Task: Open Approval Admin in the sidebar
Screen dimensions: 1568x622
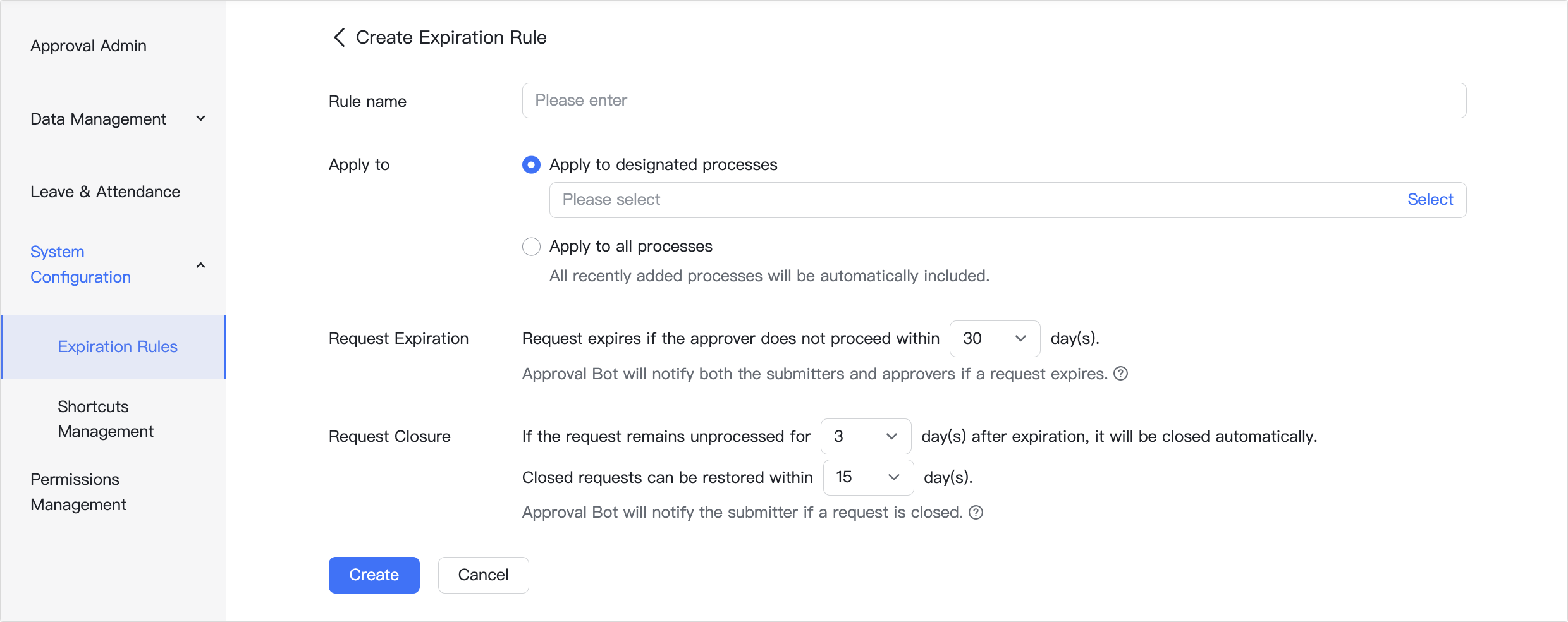Action: (x=89, y=45)
